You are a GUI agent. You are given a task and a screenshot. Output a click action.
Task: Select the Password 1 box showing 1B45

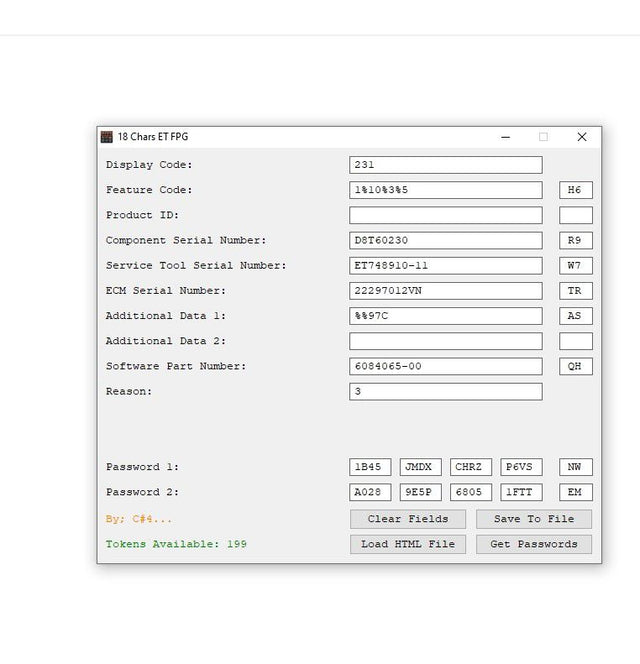[371, 467]
